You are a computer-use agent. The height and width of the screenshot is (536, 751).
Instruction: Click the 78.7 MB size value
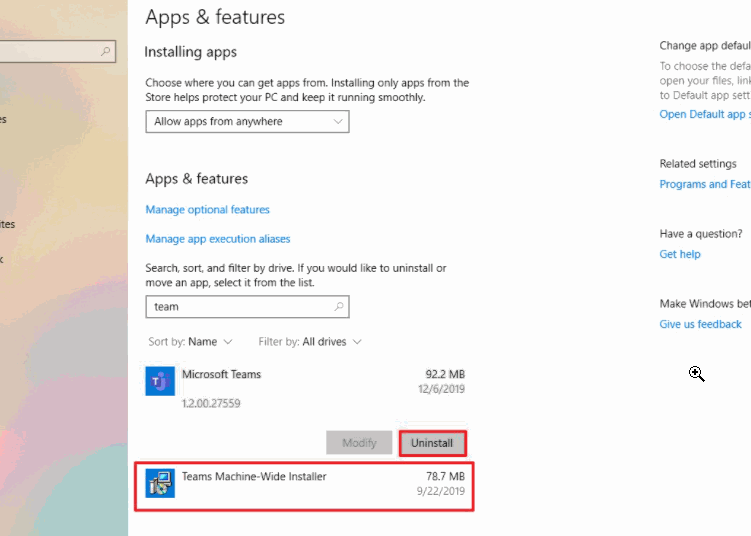[445, 476]
